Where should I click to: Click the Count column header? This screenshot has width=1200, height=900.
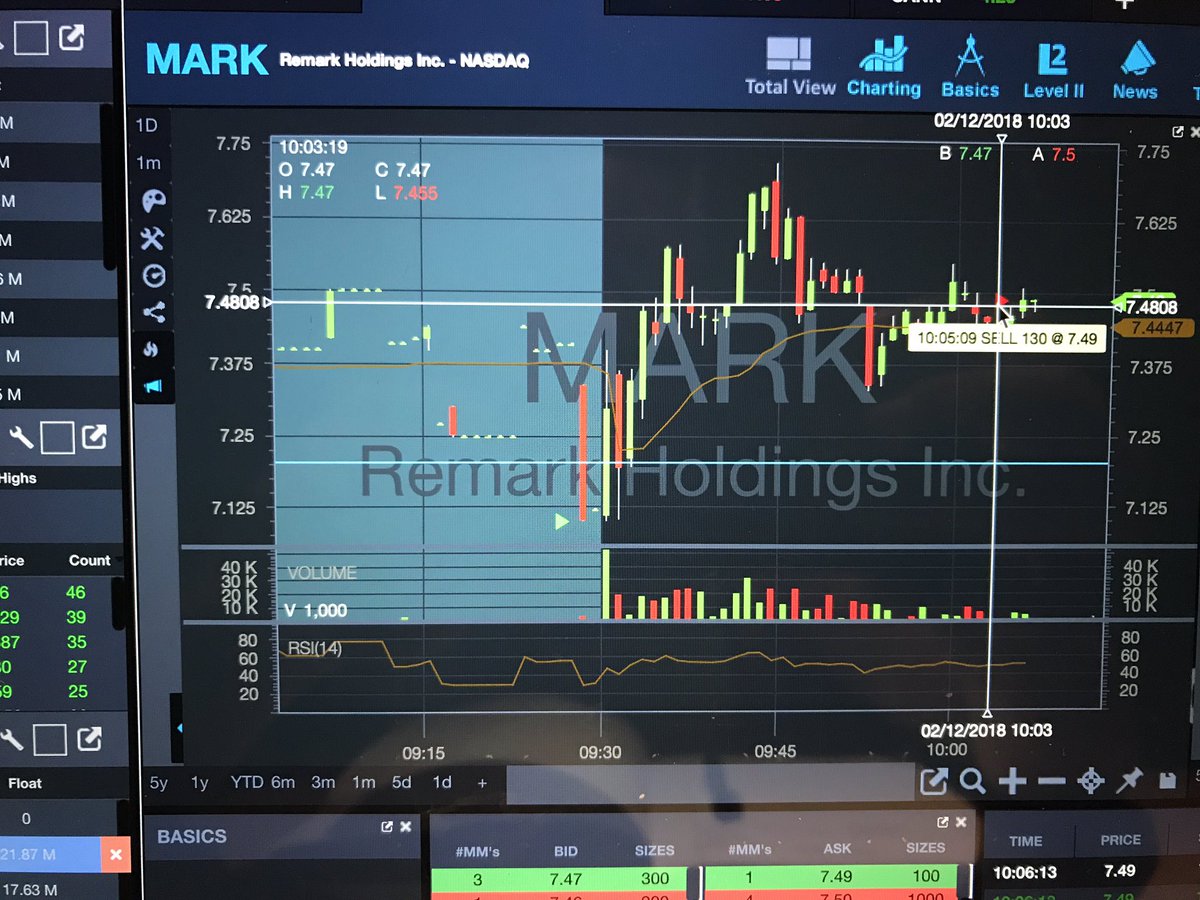89,561
